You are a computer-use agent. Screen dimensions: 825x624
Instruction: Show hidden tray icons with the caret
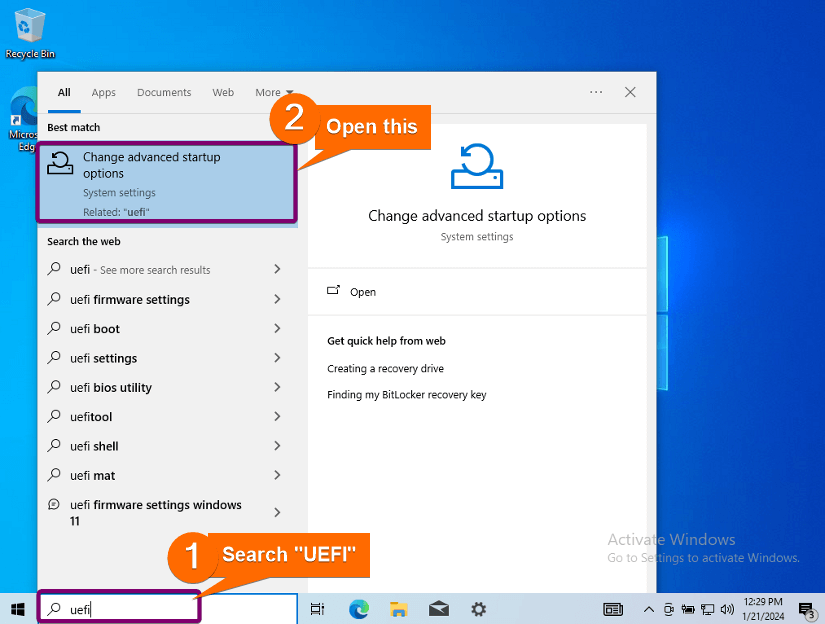649,609
